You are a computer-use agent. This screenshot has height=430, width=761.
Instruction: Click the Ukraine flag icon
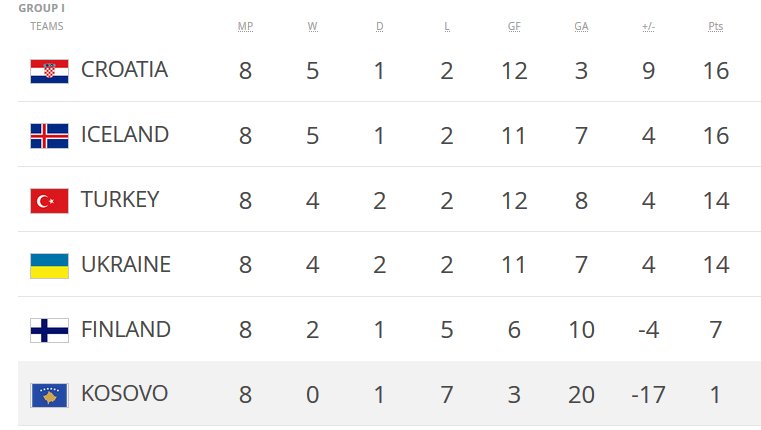(49, 265)
